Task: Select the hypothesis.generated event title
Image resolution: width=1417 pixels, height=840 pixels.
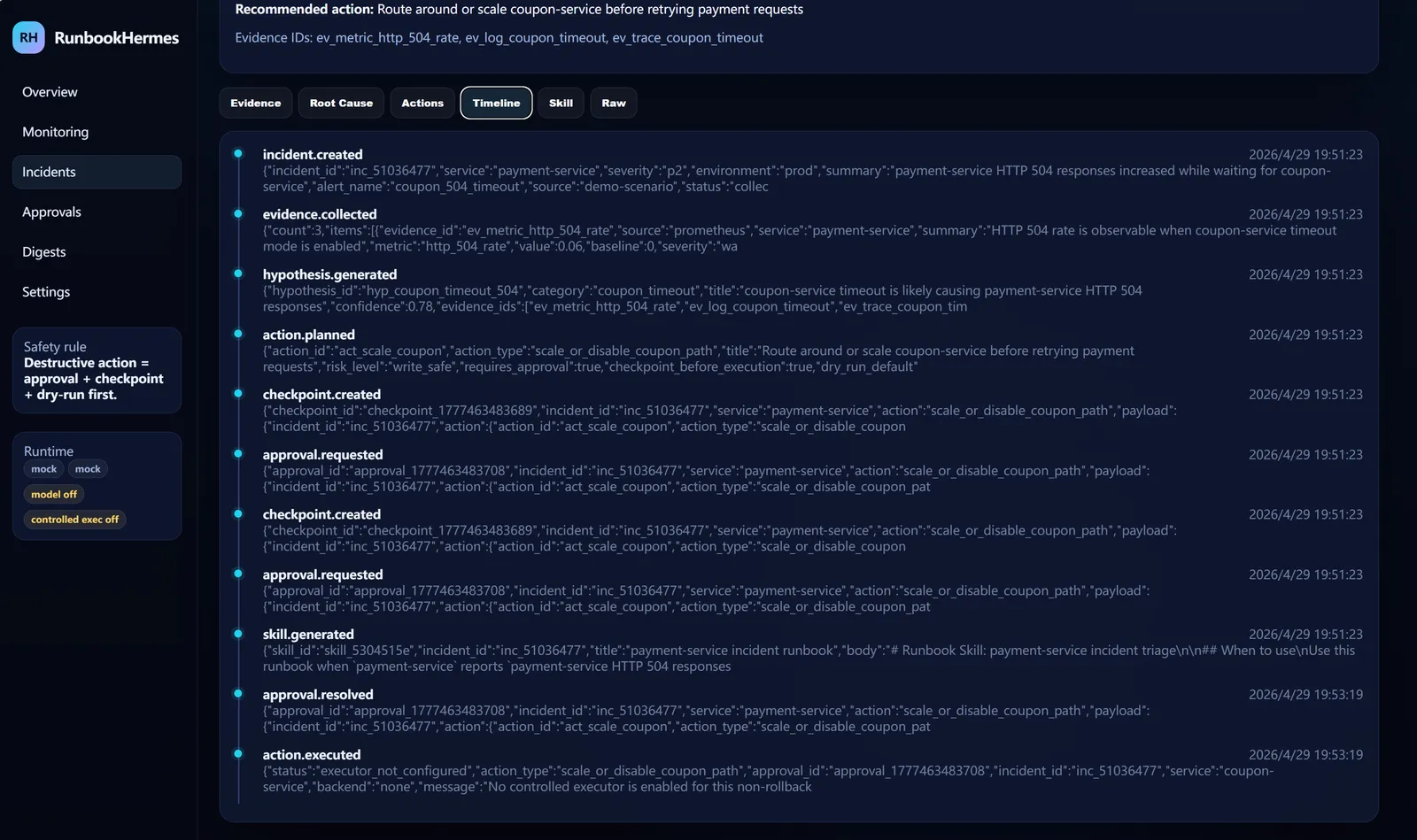Action: coord(329,274)
